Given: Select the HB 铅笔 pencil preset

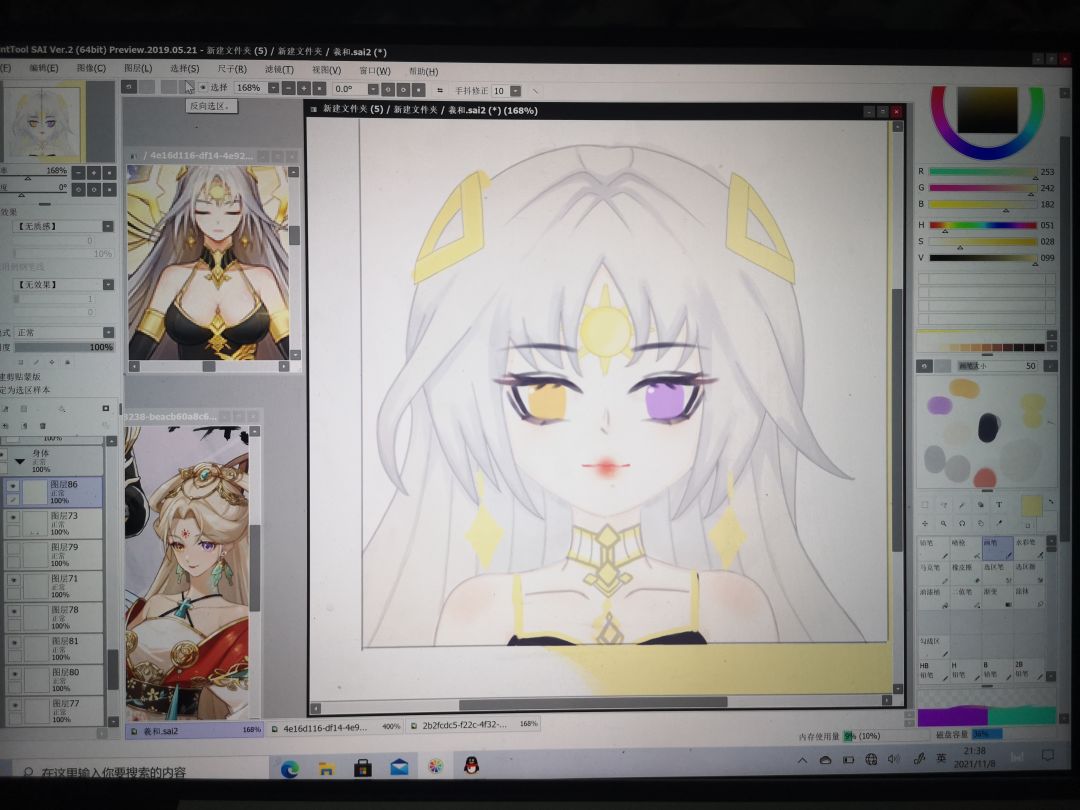Looking at the screenshot, I should (933, 671).
